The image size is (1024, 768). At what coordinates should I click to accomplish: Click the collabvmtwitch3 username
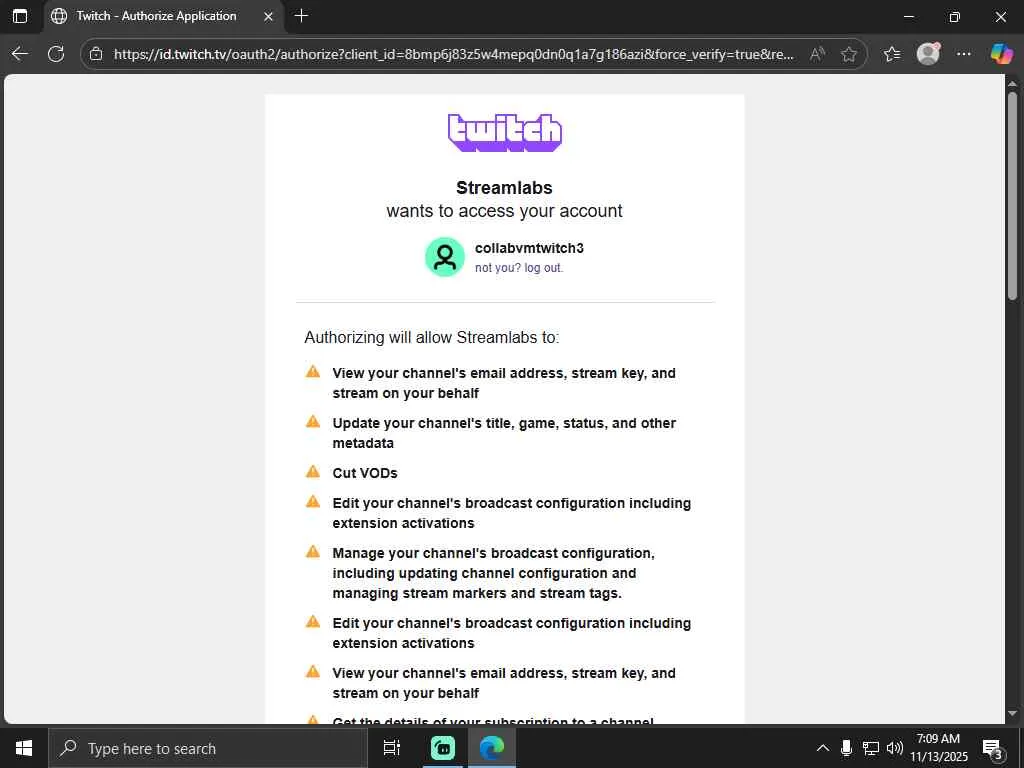point(530,248)
